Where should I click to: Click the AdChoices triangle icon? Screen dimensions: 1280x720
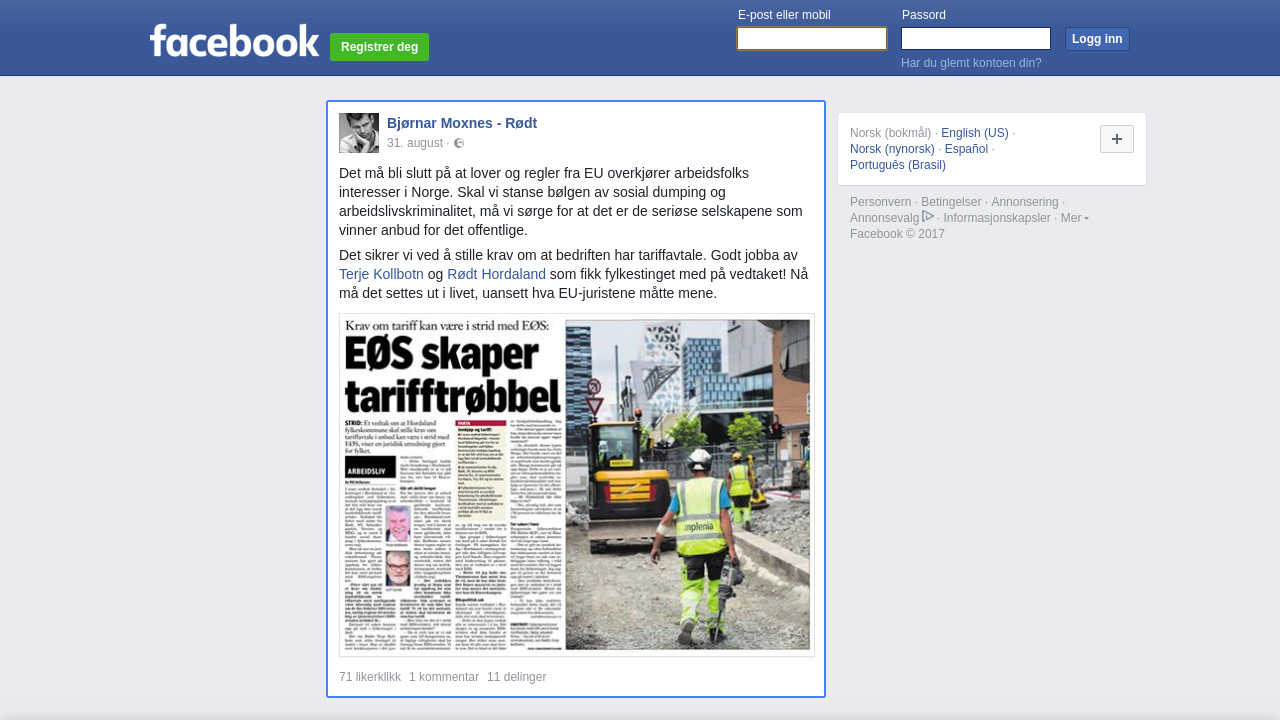tap(928, 217)
